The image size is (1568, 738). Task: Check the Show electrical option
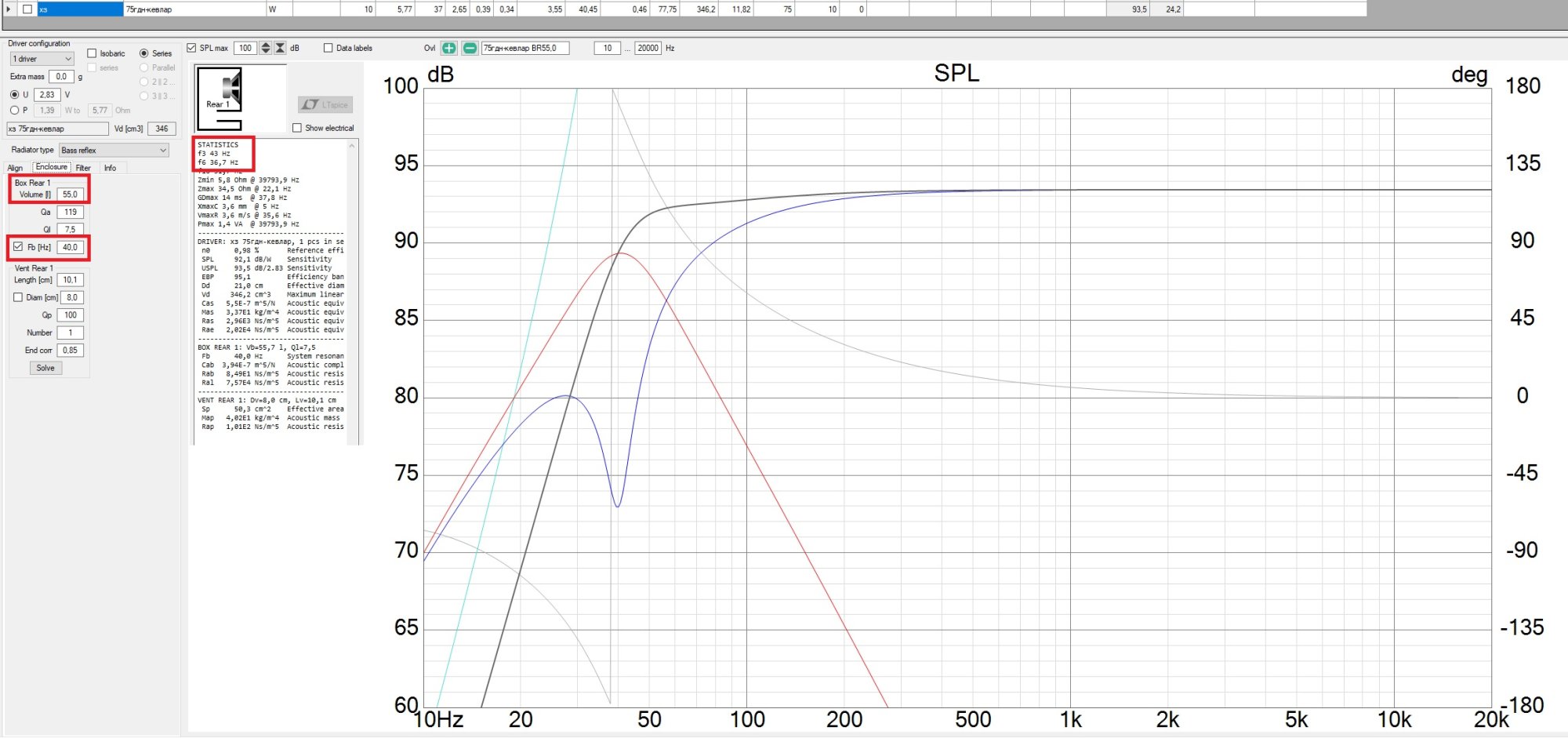[x=297, y=128]
